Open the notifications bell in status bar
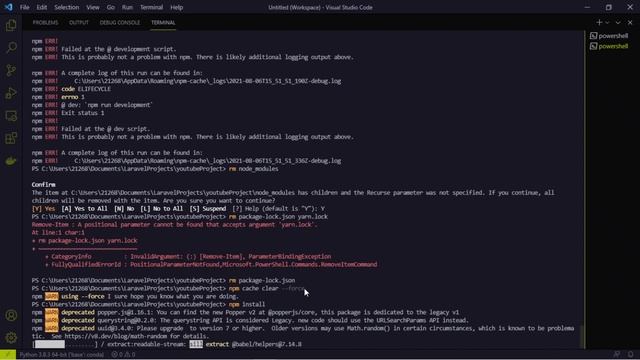The height and width of the screenshot is (360, 640). pos(631,355)
